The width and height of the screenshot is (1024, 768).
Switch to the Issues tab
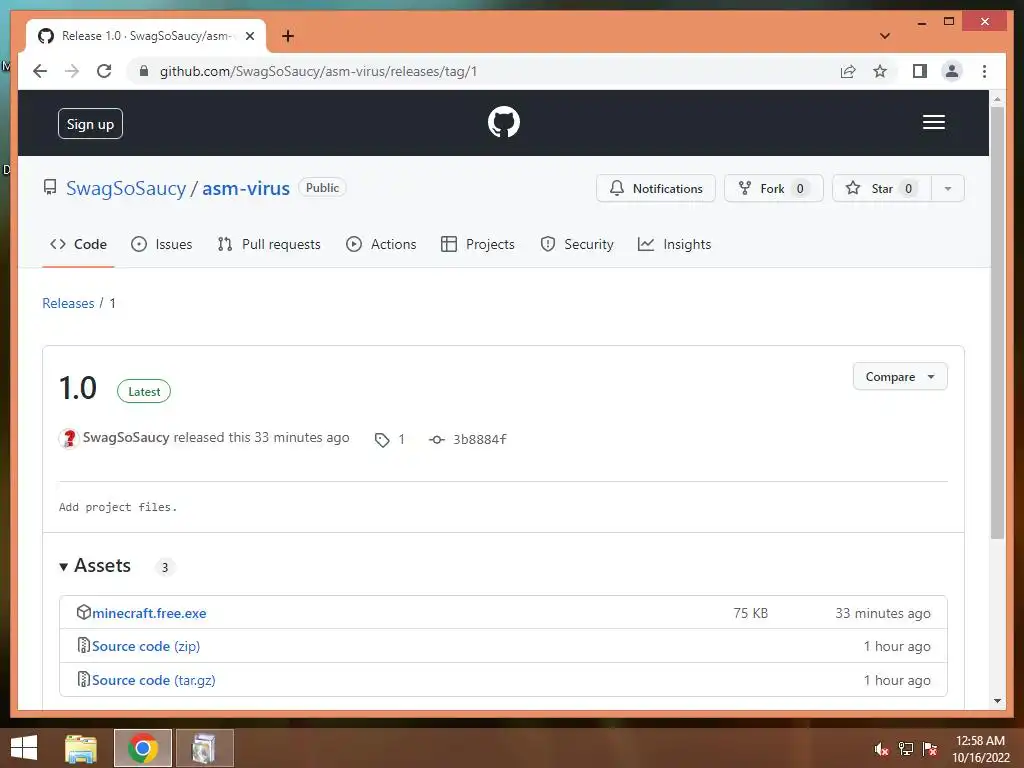point(161,244)
